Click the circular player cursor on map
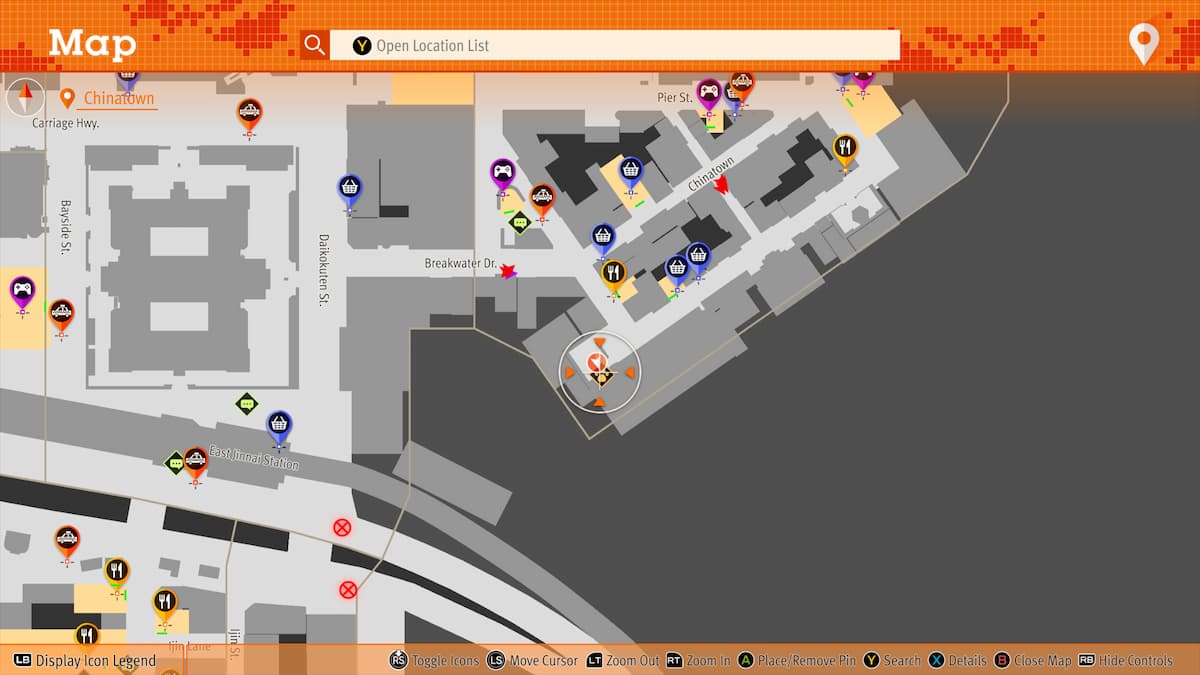1200x675 pixels. click(x=599, y=372)
